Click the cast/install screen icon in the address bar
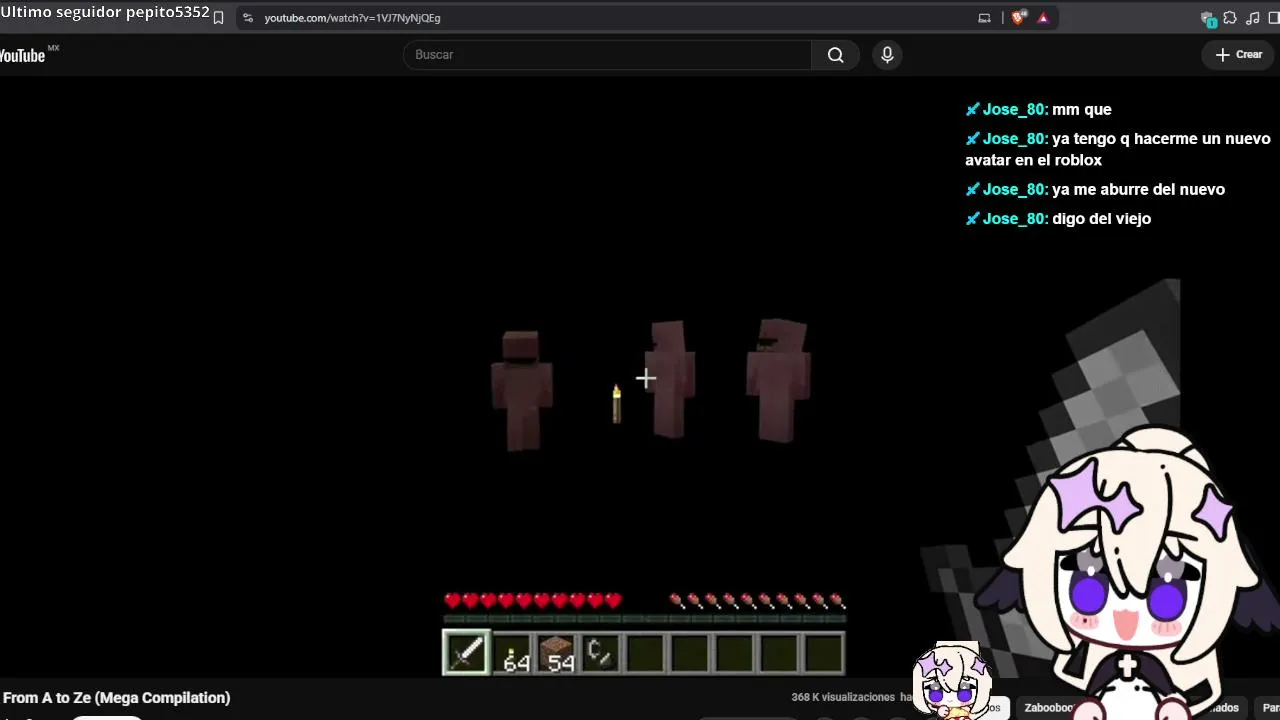The height and width of the screenshot is (720, 1280). point(984,18)
